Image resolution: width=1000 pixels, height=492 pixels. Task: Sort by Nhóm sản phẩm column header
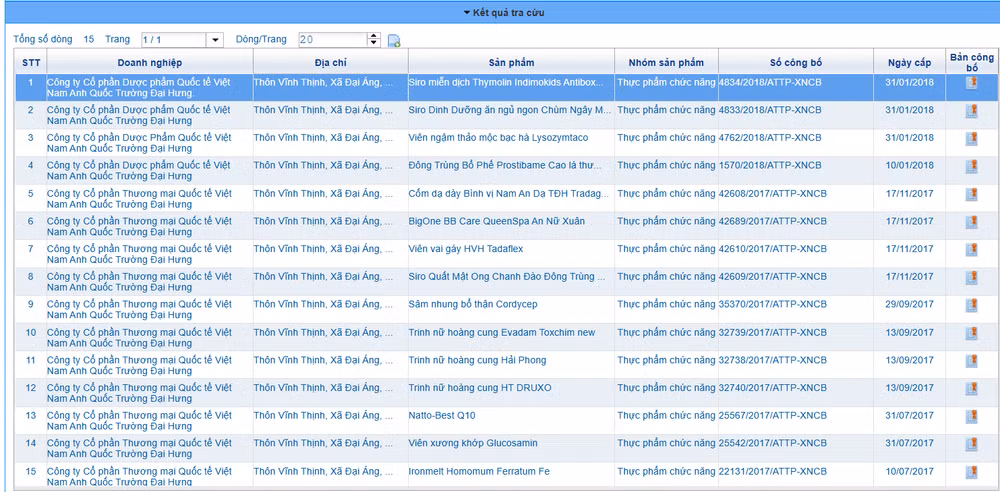pyautogui.click(x=666, y=63)
